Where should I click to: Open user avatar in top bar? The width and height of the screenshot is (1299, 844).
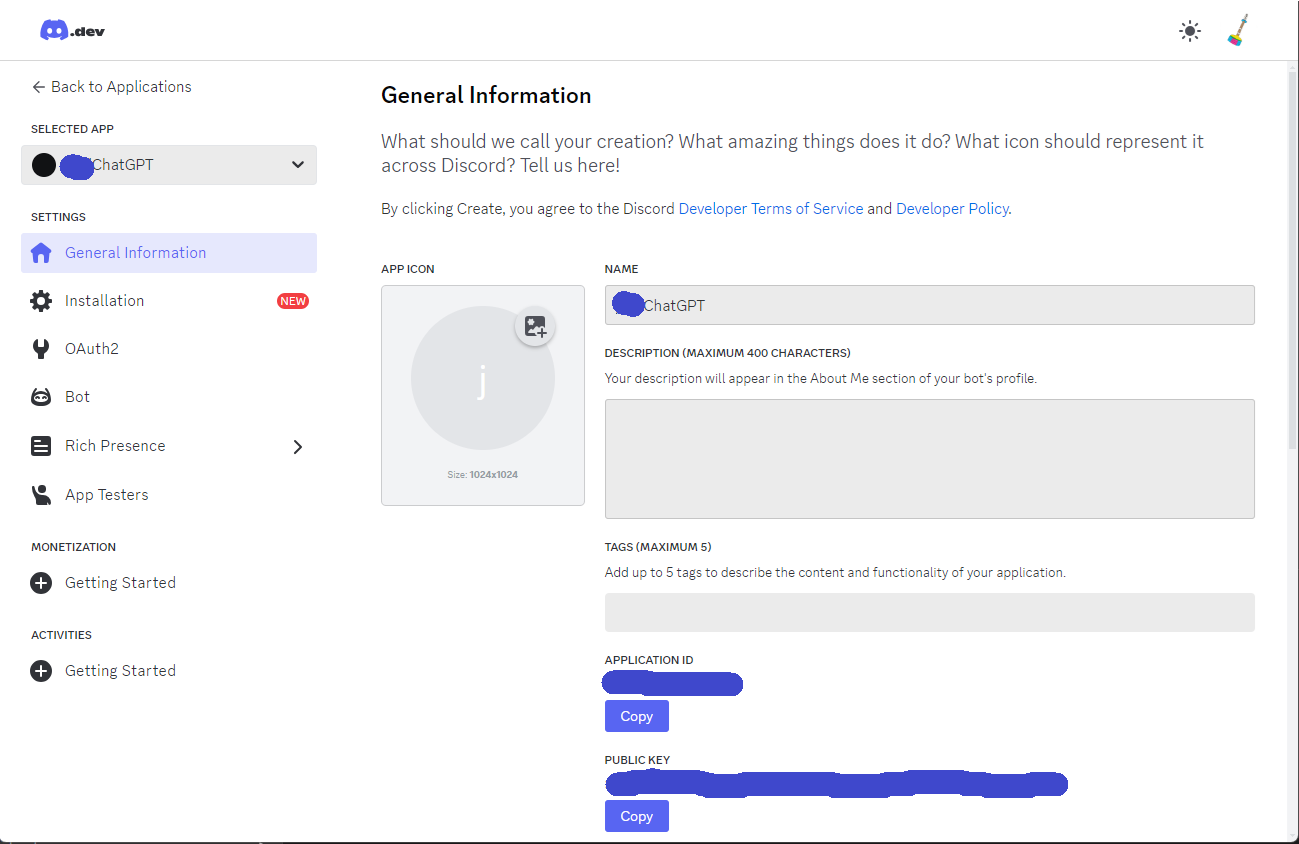pyautogui.click(x=1238, y=31)
